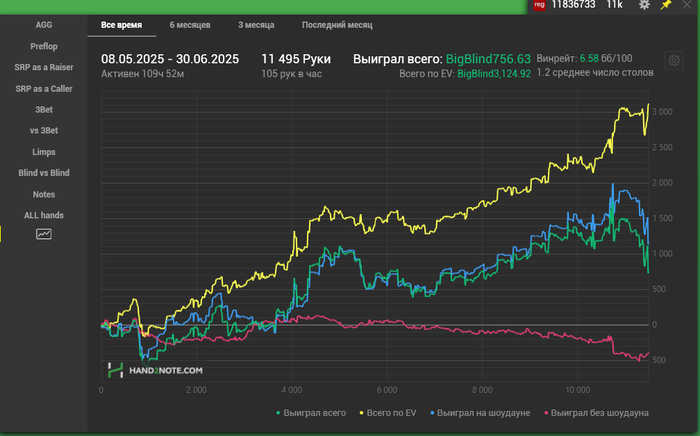Screen dimensions: 700x436
Task: Toggle 'Выиграл на шоудауне' legend series
Action: pos(481,412)
